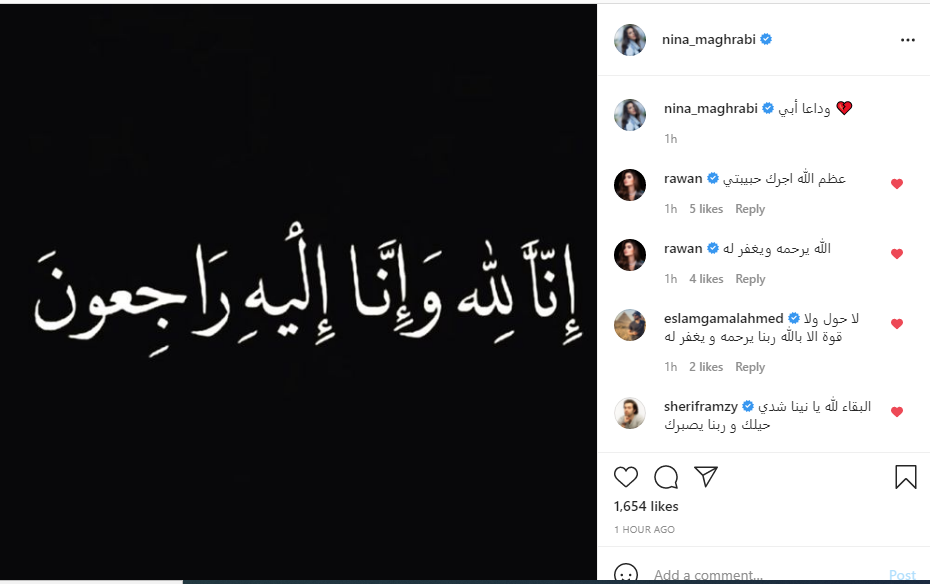930x584 pixels.
Task: Like the post with heart icon
Action: [626, 477]
